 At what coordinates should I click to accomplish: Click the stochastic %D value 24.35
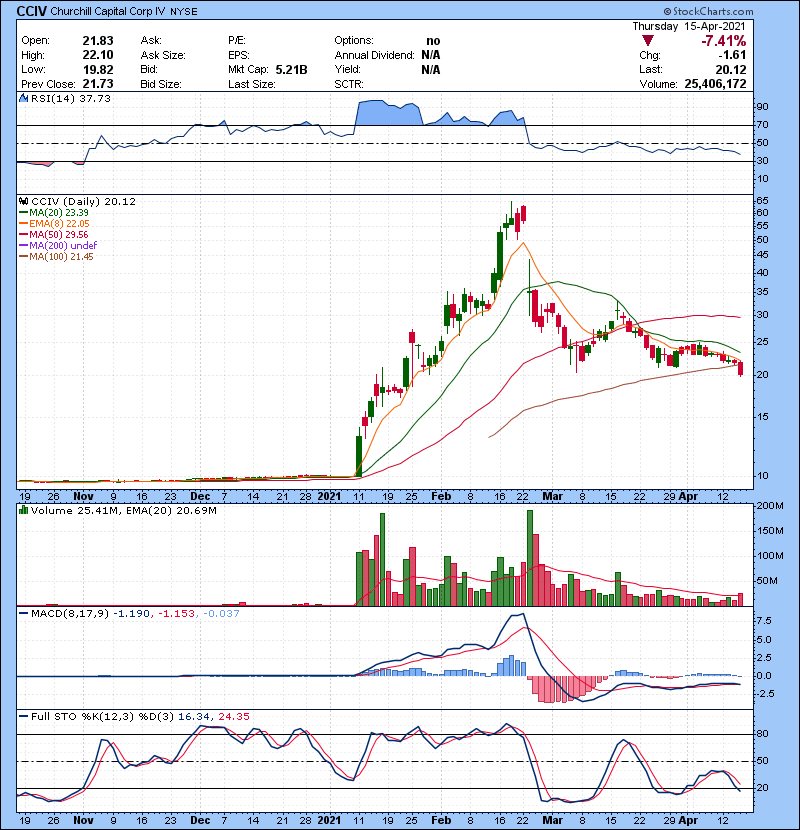pyautogui.click(x=234, y=717)
